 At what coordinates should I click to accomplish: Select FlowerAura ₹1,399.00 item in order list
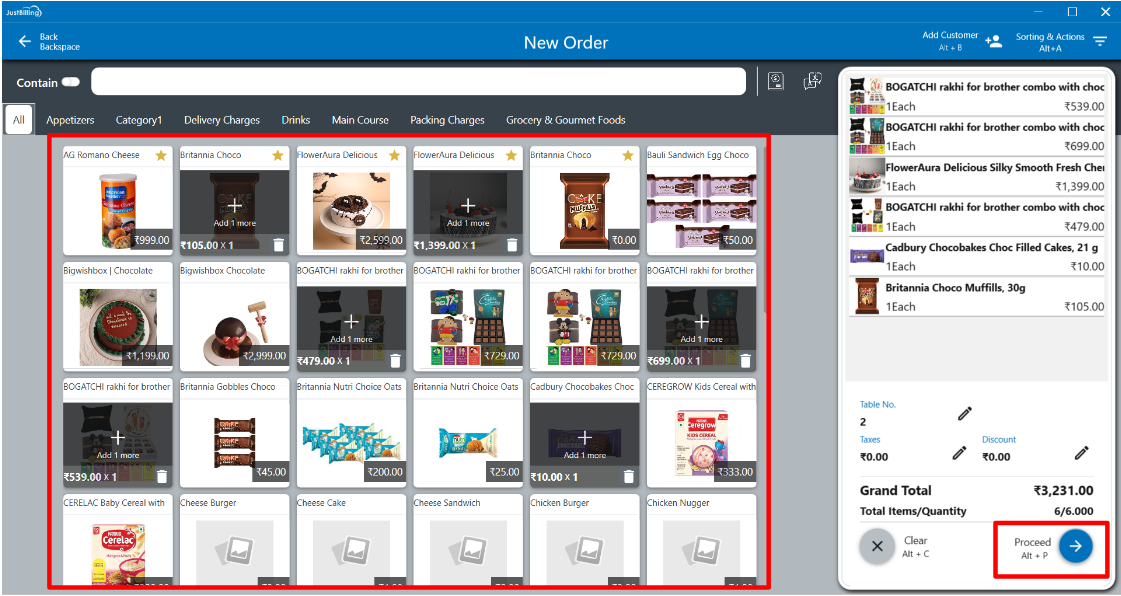click(x=977, y=177)
